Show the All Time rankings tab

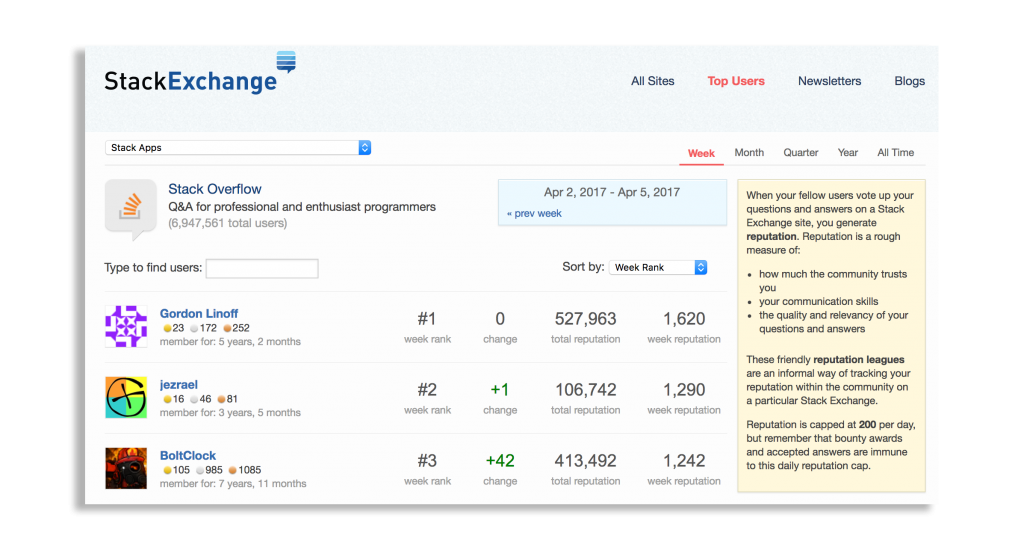pos(895,153)
